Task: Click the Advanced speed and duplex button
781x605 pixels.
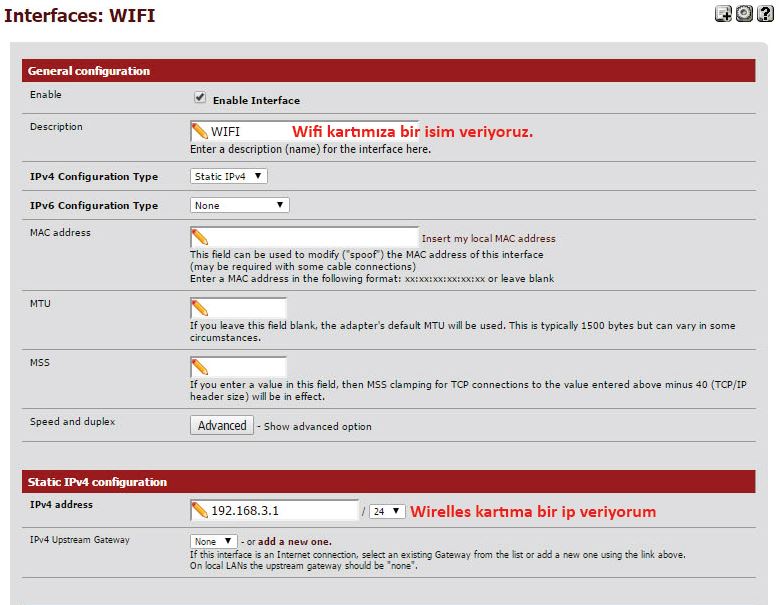Action: coord(222,425)
